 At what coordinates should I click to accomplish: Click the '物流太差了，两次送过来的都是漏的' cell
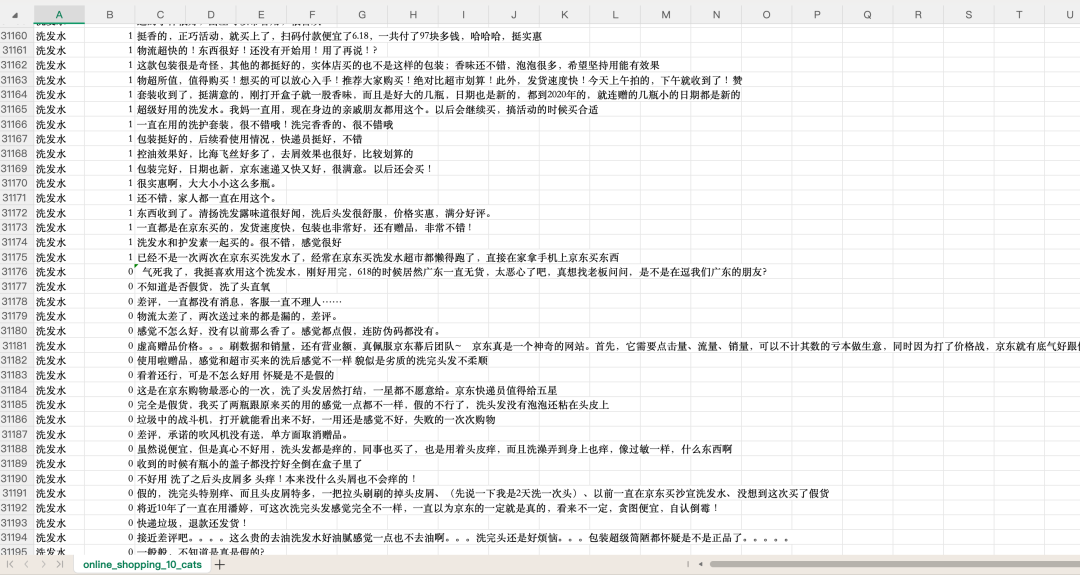pos(238,316)
